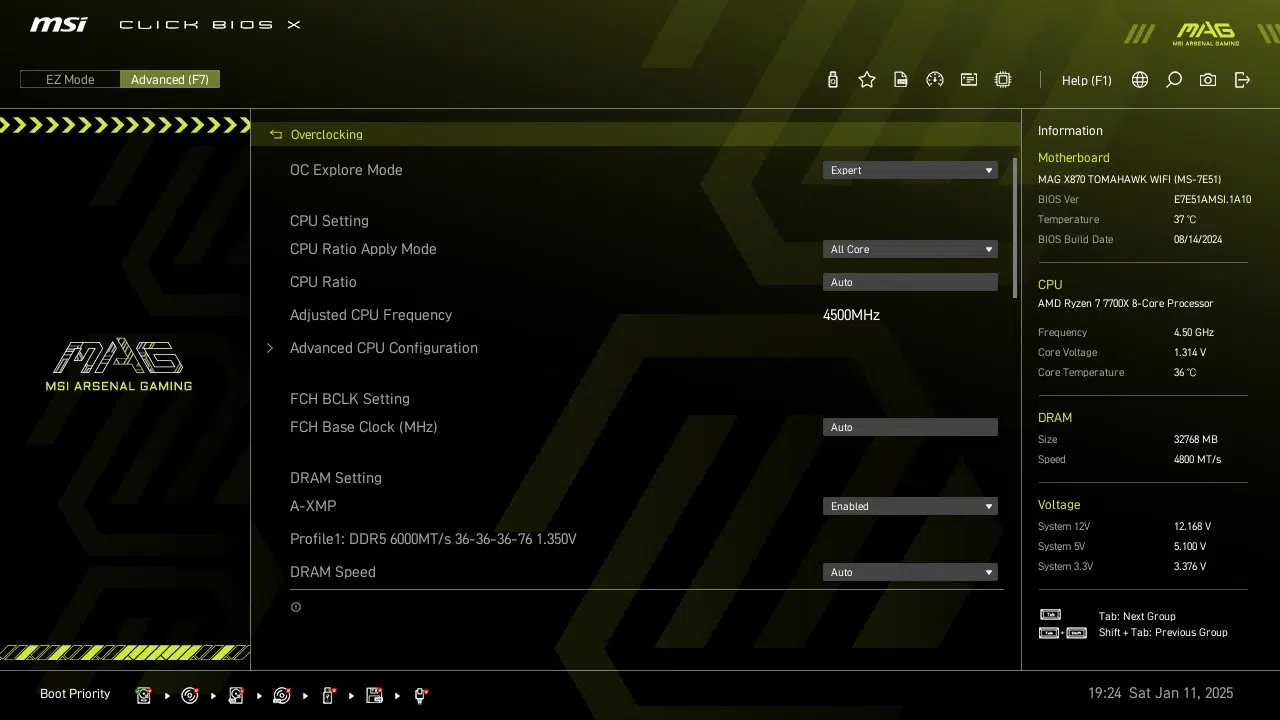Screen dimensions: 1280x720
Task: Open CPU Ratio Apply Mode All Core dropdown
Action: pyautogui.click(x=910, y=249)
